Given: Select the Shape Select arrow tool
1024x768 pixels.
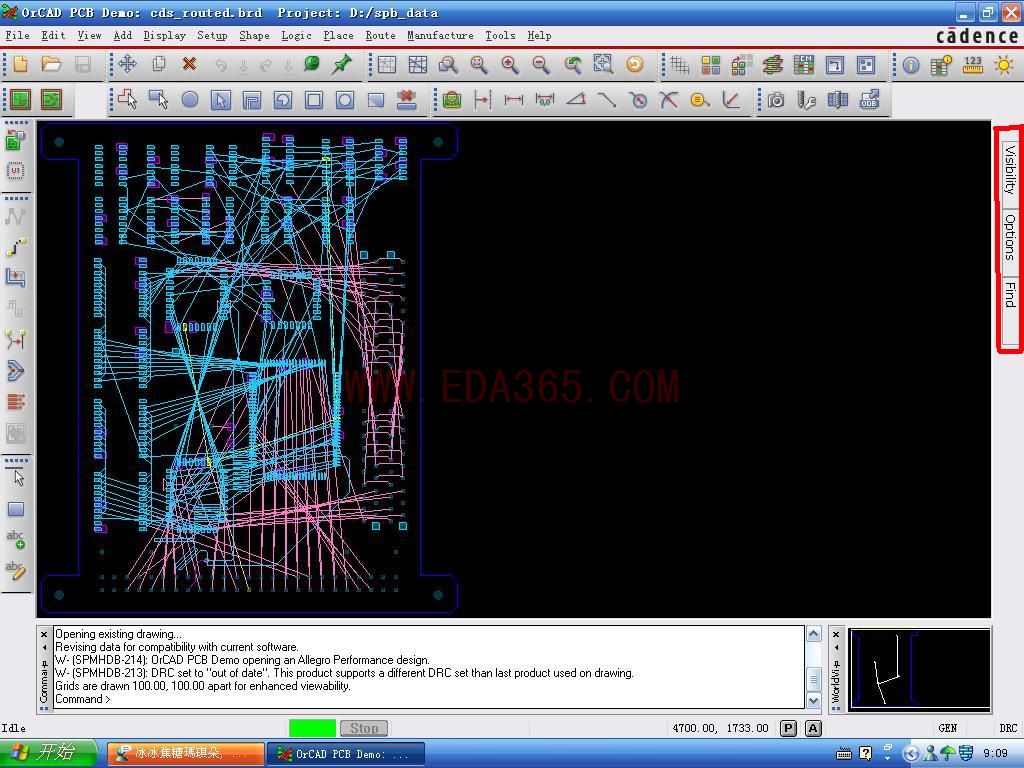Looking at the screenshot, I should pos(221,100).
